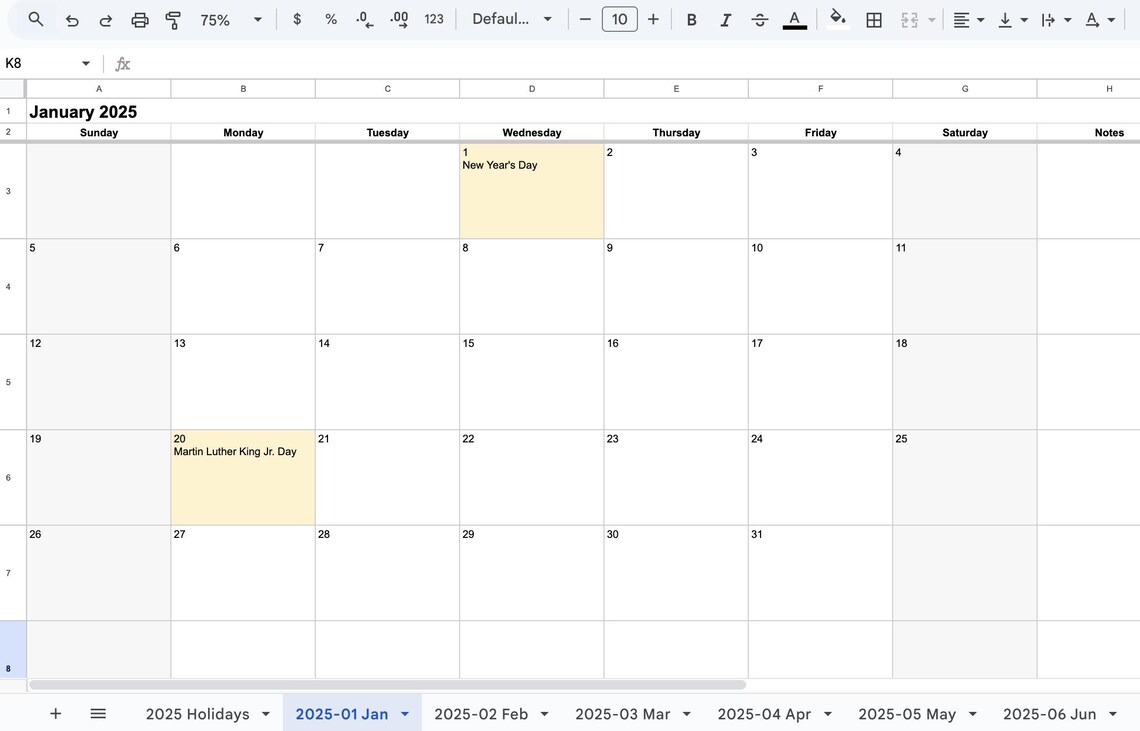This screenshot has height=731, width=1140.
Task: Open the fill color picker
Action: point(838,20)
